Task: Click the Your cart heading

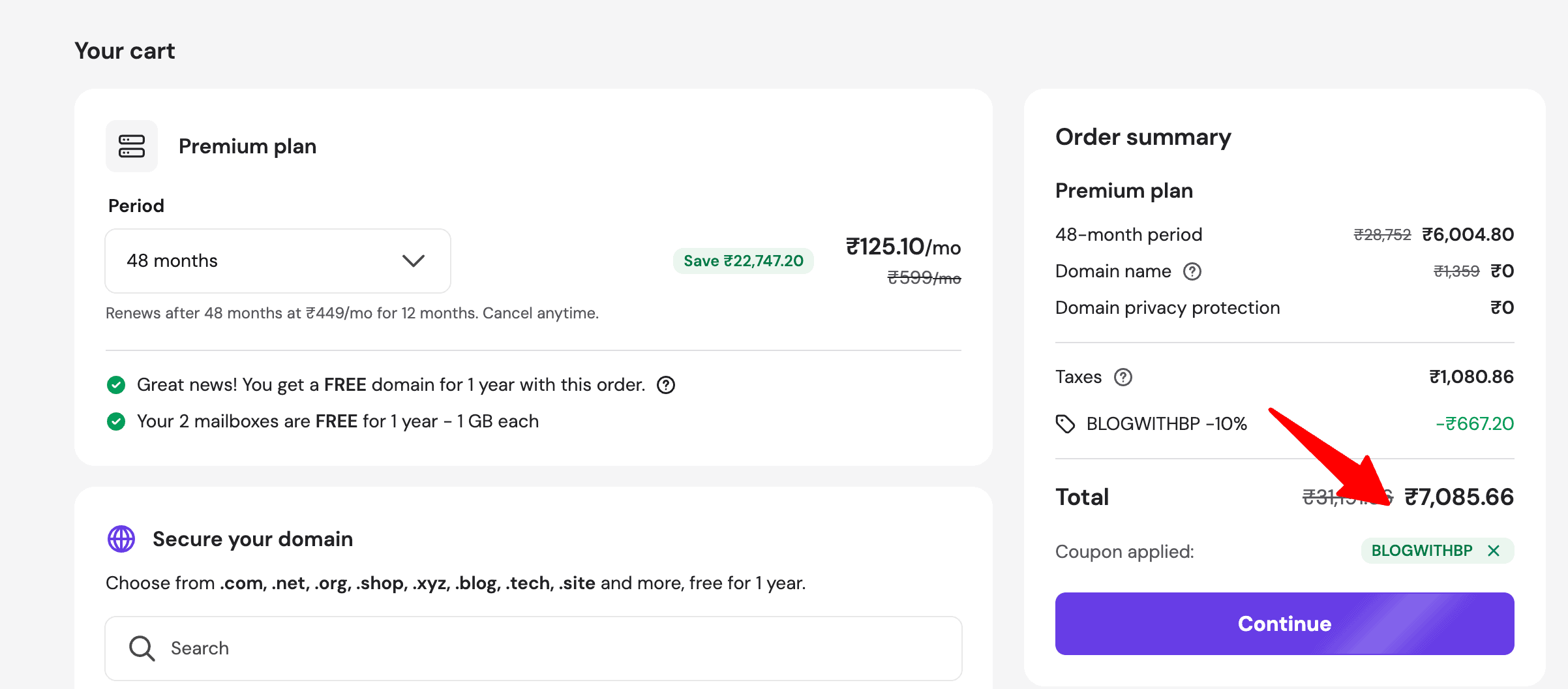Action: (x=125, y=51)
